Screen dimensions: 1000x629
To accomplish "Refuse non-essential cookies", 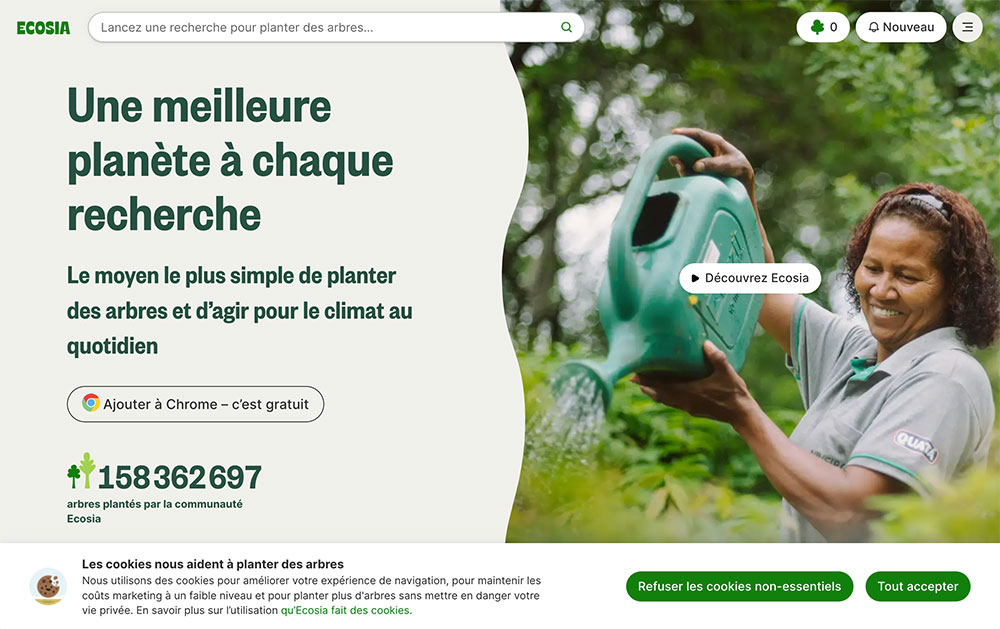I will pyautogui.click(x=739, y=586).
